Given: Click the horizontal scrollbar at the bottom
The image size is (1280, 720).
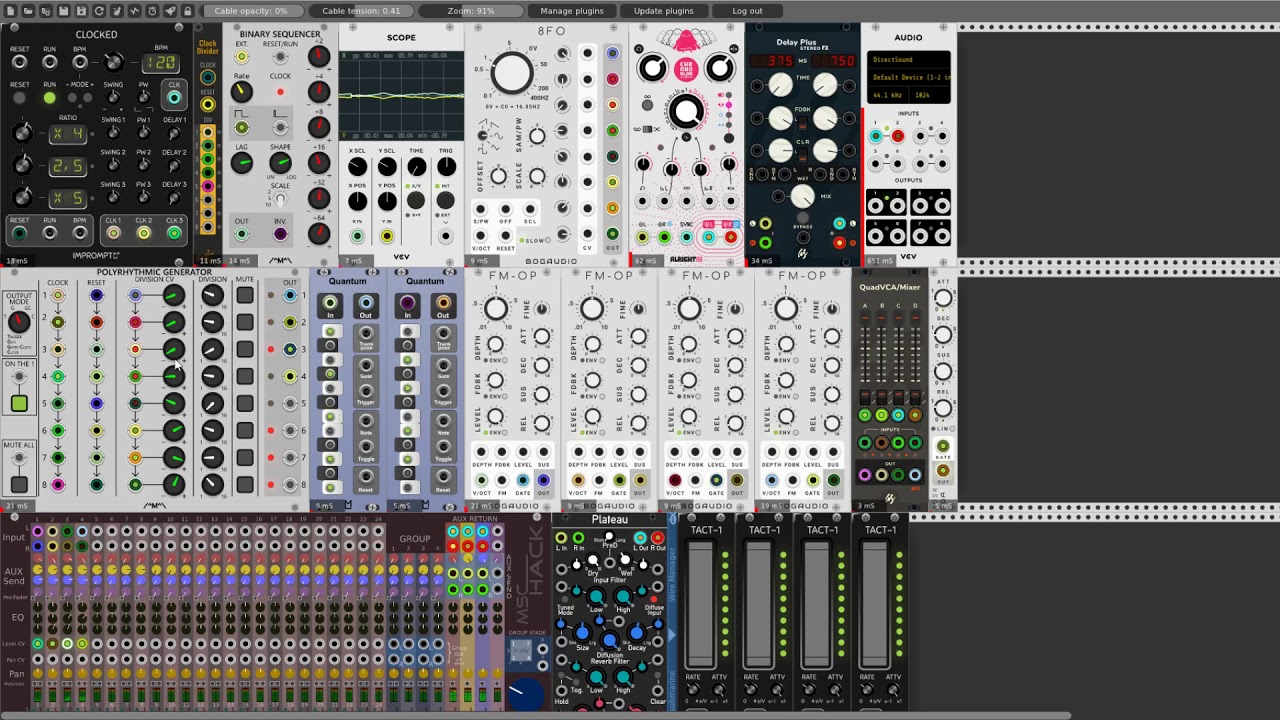Looking at the screenshot, I should (535, 716).
